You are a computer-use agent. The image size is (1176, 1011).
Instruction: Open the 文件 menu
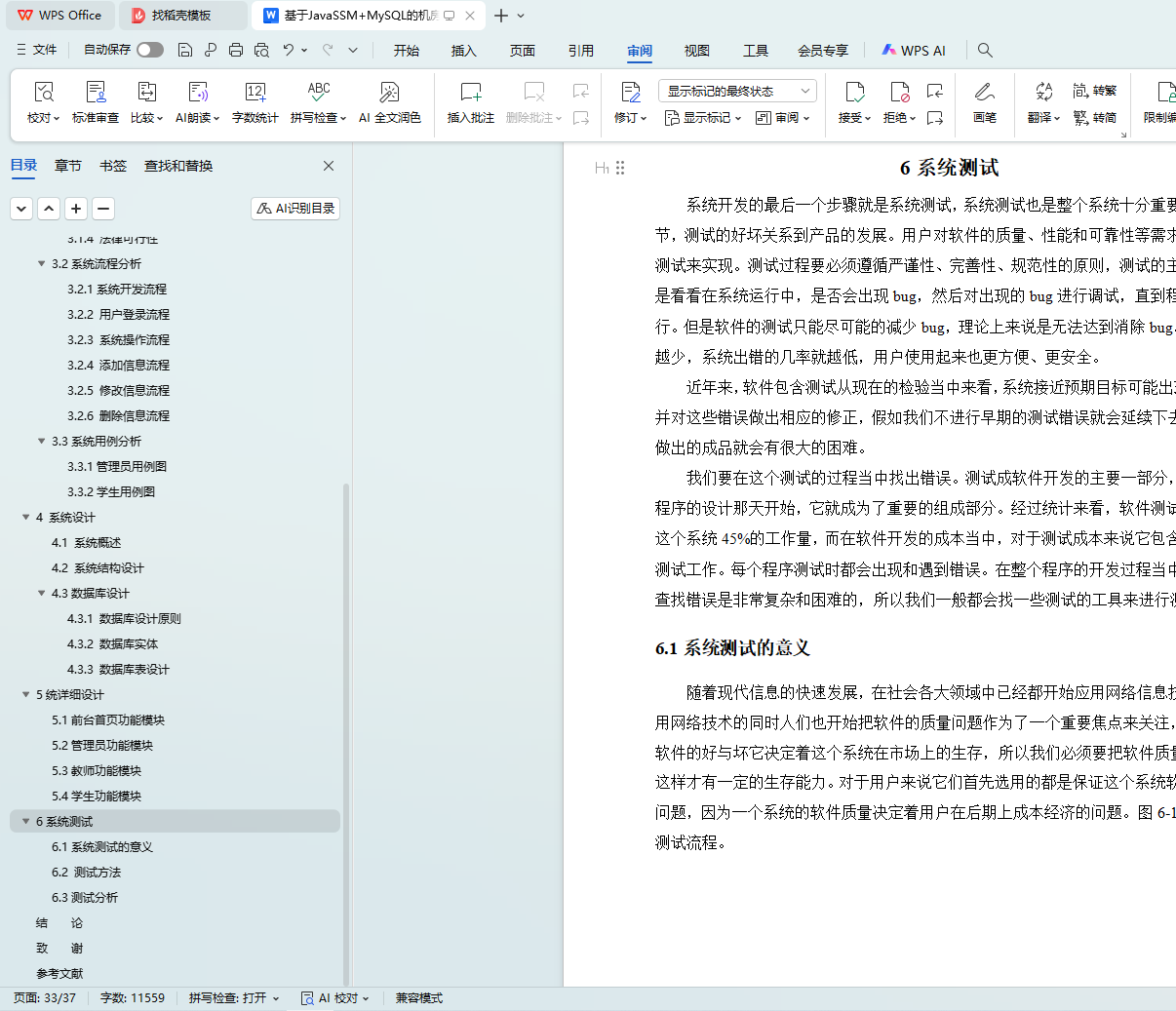pyautogui.click(x=37, y=50)
